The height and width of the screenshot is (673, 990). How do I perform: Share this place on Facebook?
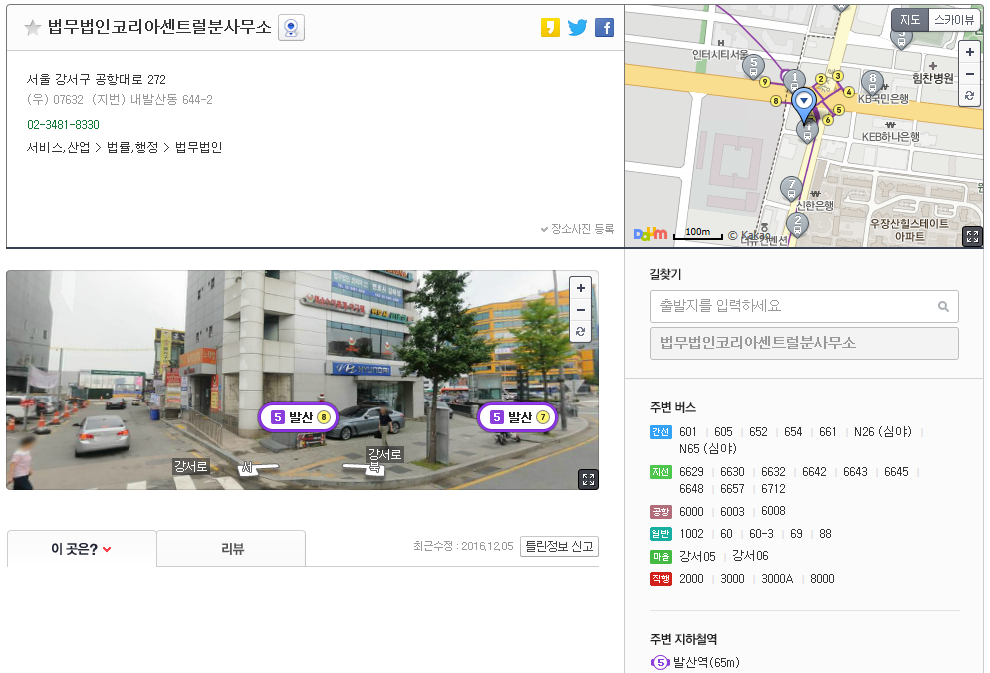(604, 27)
